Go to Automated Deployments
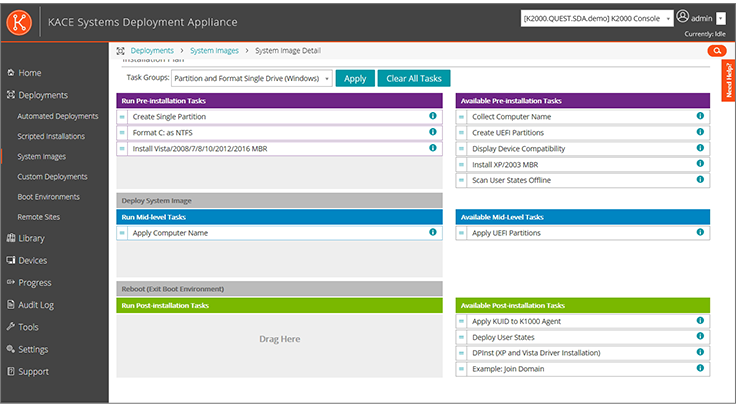This screenshot has height=406, width=736. 58,116
